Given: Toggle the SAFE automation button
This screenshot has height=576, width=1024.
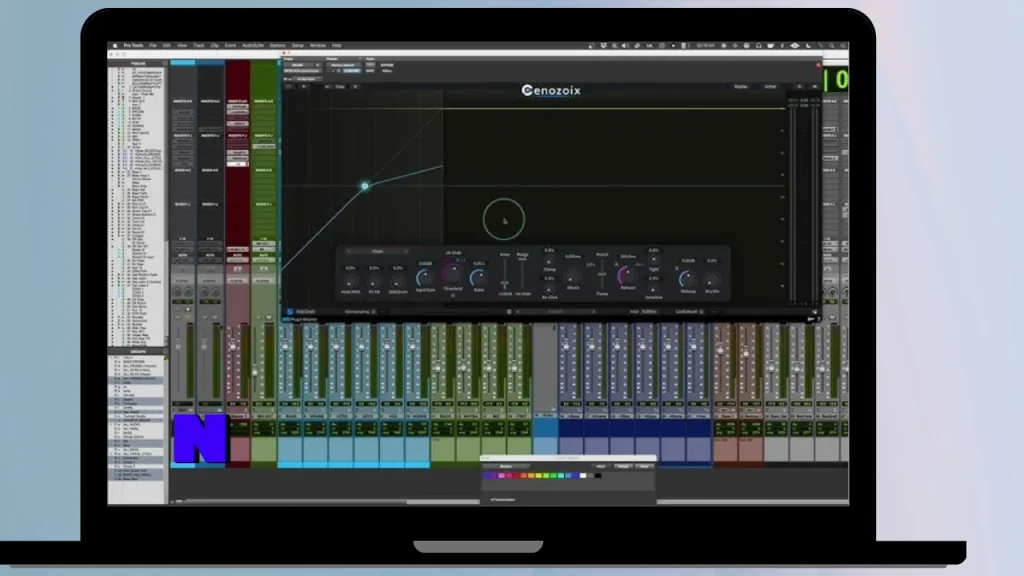Looking at the screenshot, I should [370, 71].
